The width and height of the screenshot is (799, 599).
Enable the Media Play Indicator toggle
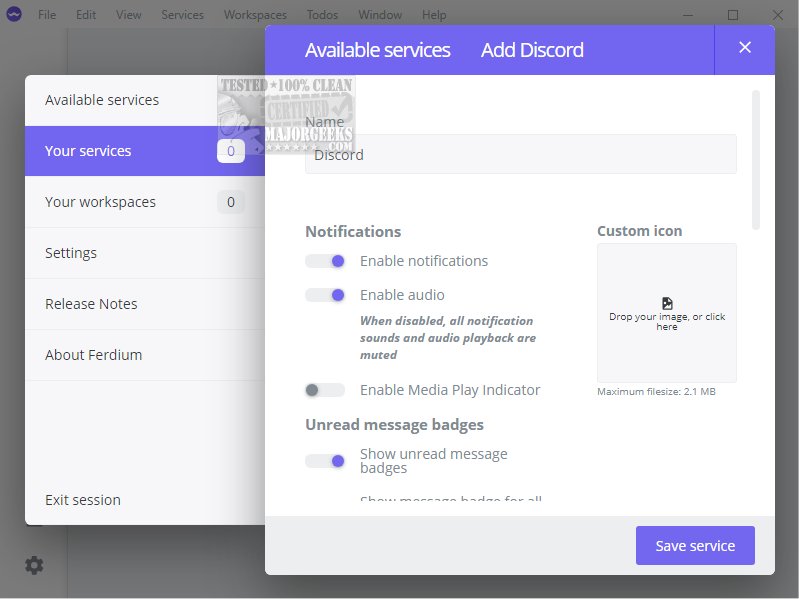[x=325, y=390]
